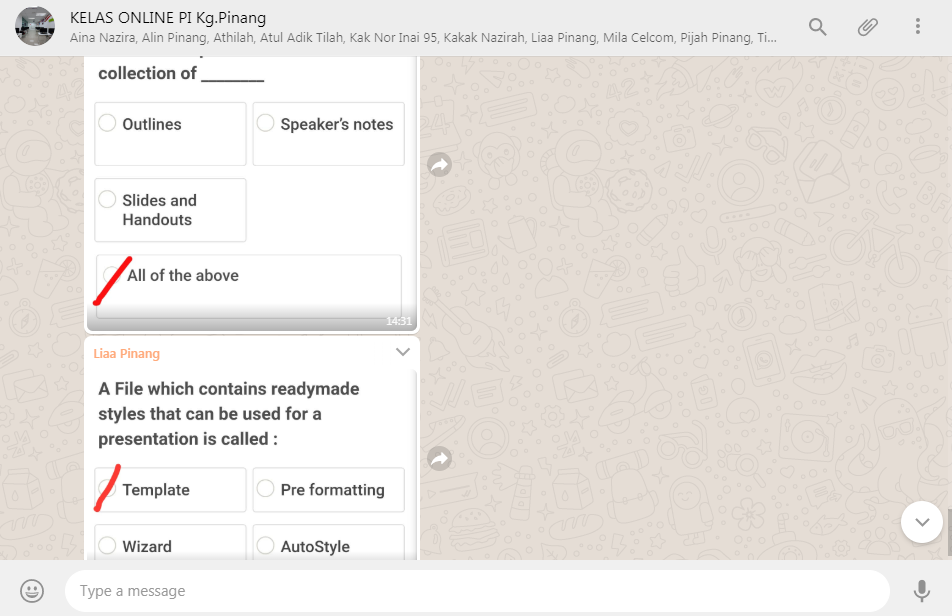Select the Outlines radio option

click(108, 123)
